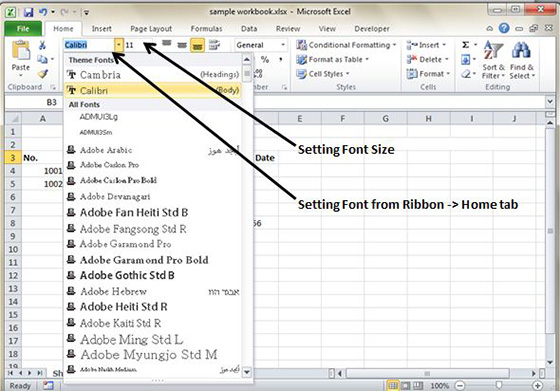Open Format cells menu

coord(428,74)
